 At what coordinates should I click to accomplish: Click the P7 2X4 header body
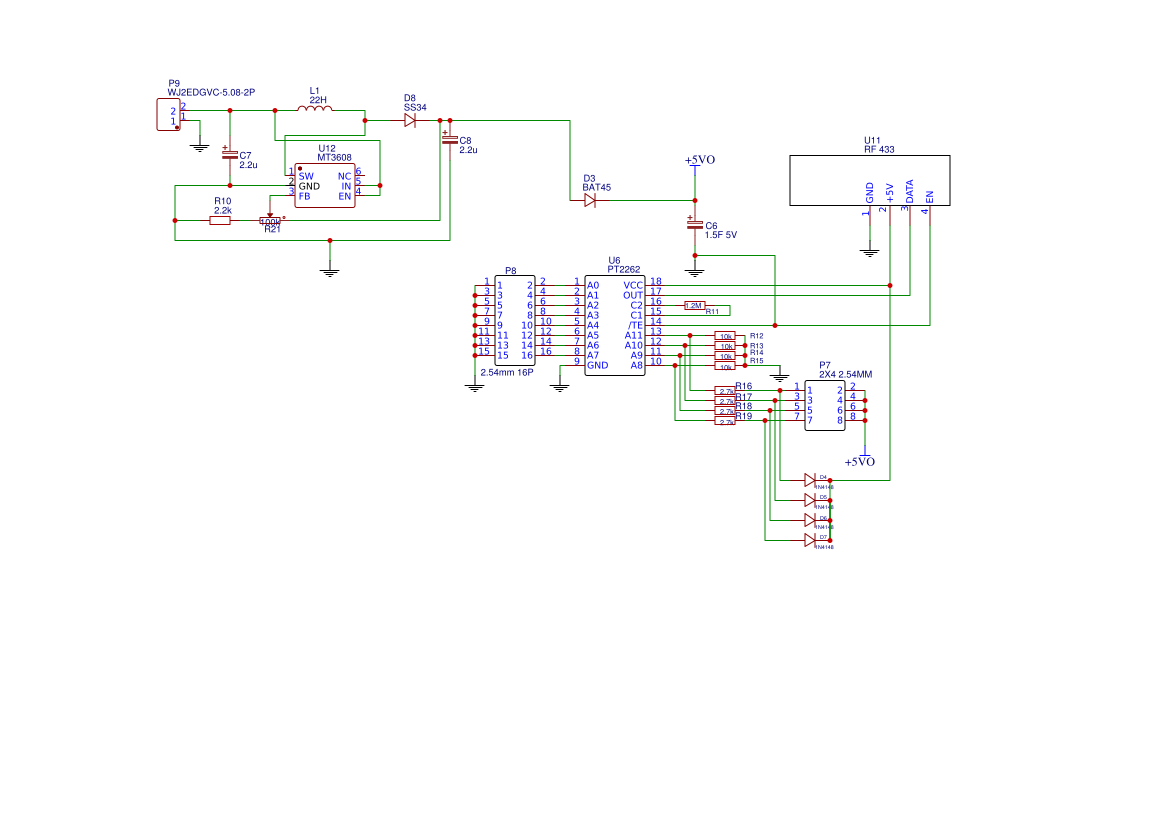[825, 406]
